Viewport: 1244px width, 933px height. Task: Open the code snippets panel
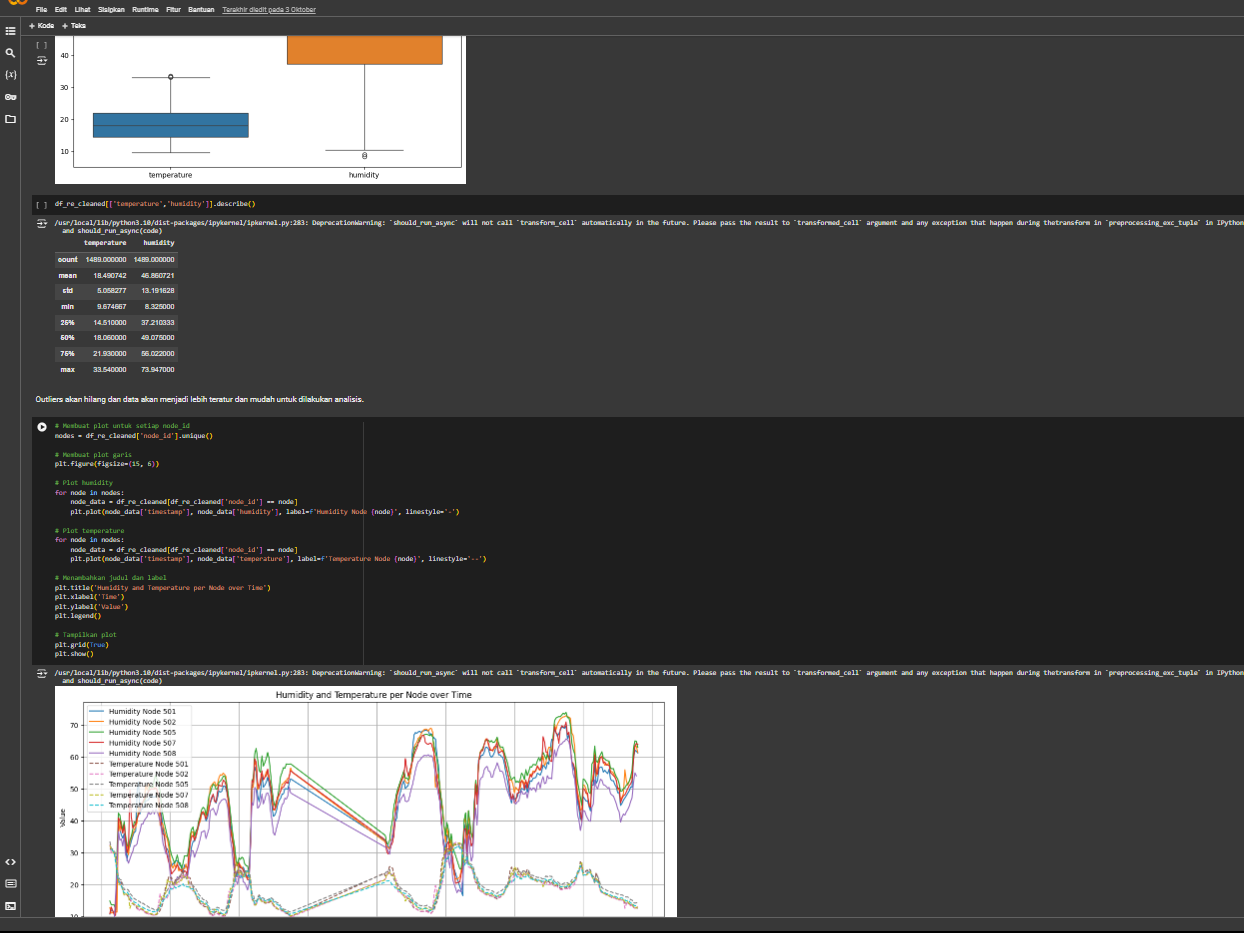point(10,861)
